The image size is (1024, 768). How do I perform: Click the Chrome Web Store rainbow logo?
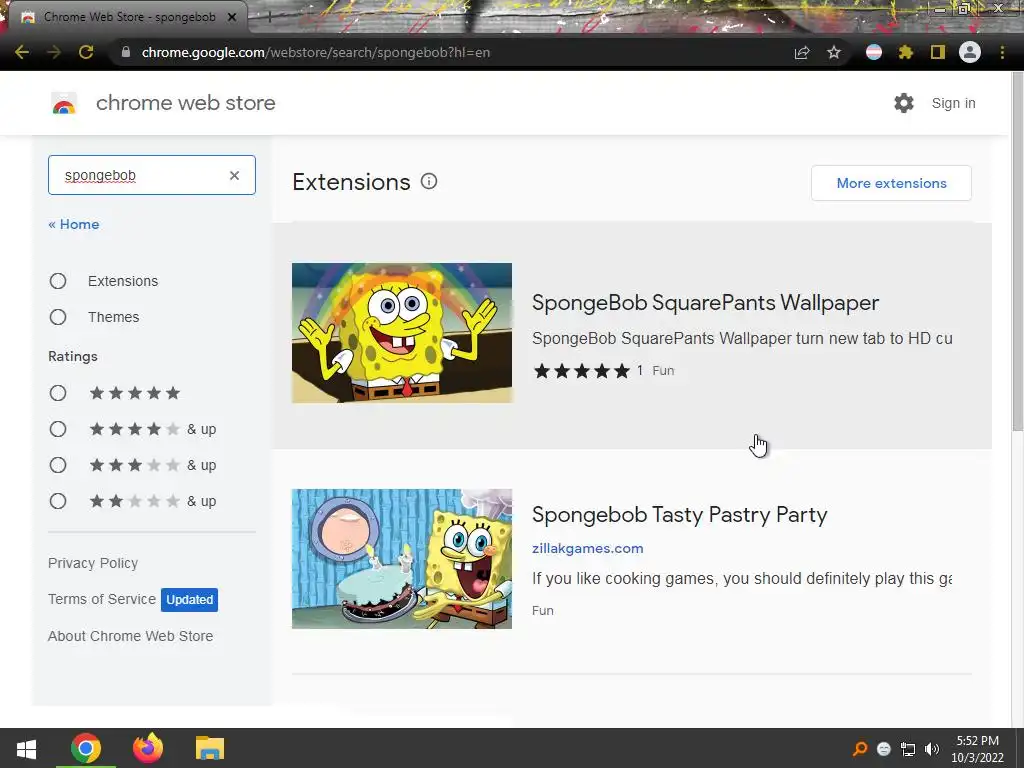64,103
